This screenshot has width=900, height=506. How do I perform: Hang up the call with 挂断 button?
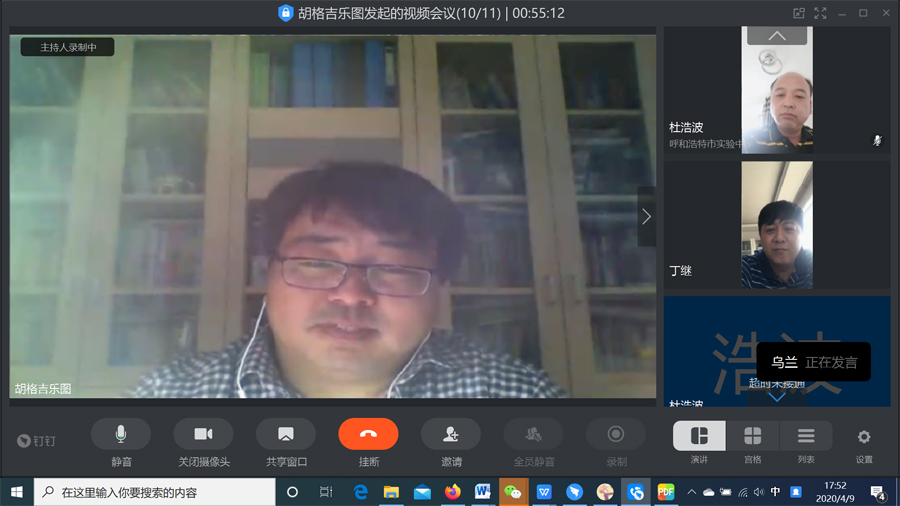point(368,434)
